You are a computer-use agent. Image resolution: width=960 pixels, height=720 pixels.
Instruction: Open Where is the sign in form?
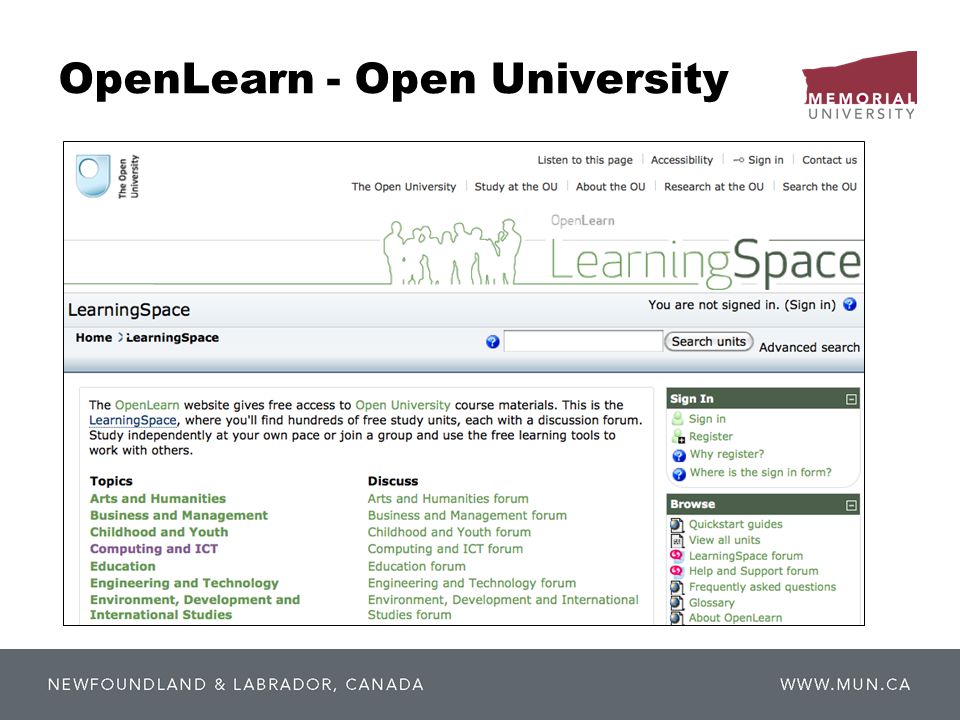tap(760, 472)
